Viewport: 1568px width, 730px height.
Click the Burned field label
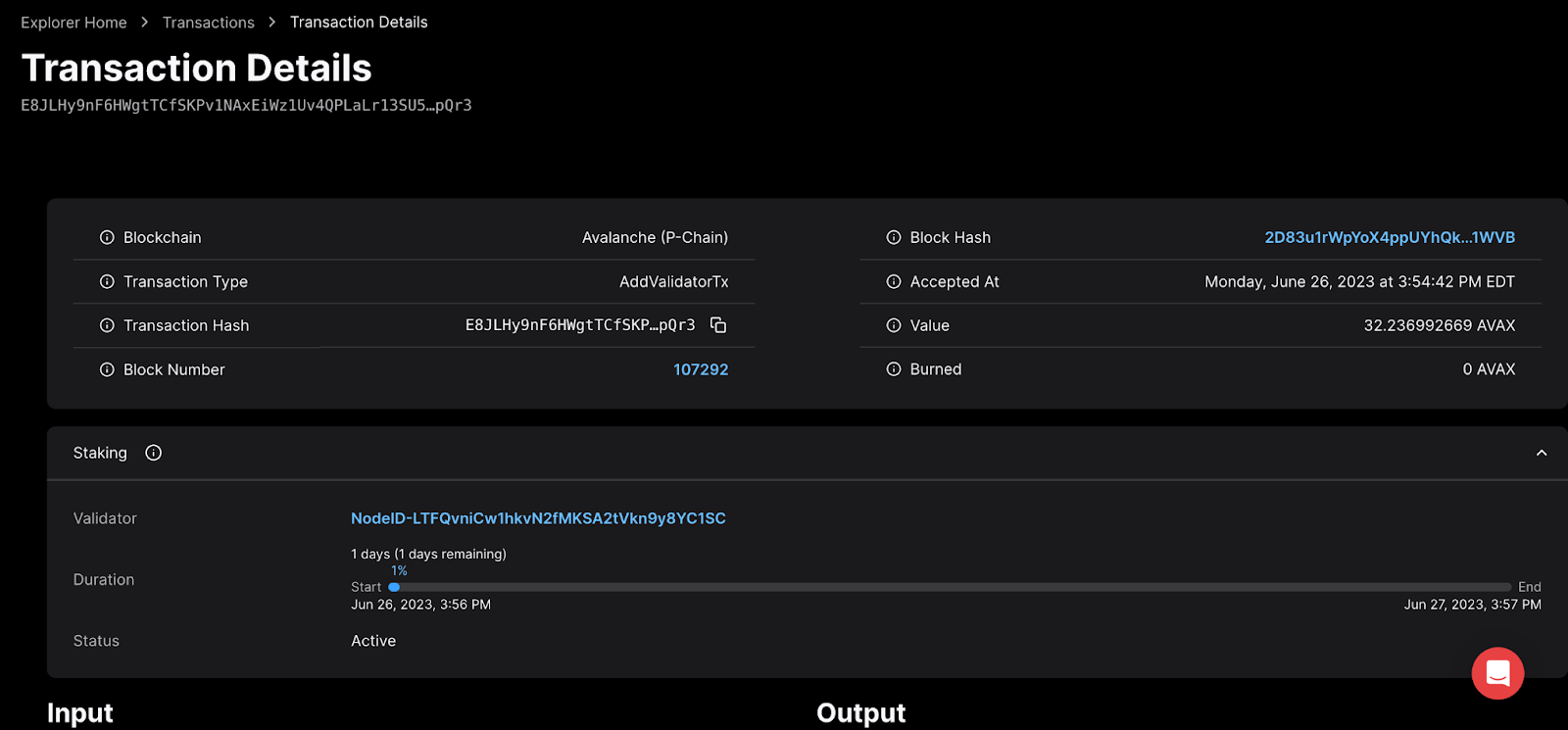point(936,369)
